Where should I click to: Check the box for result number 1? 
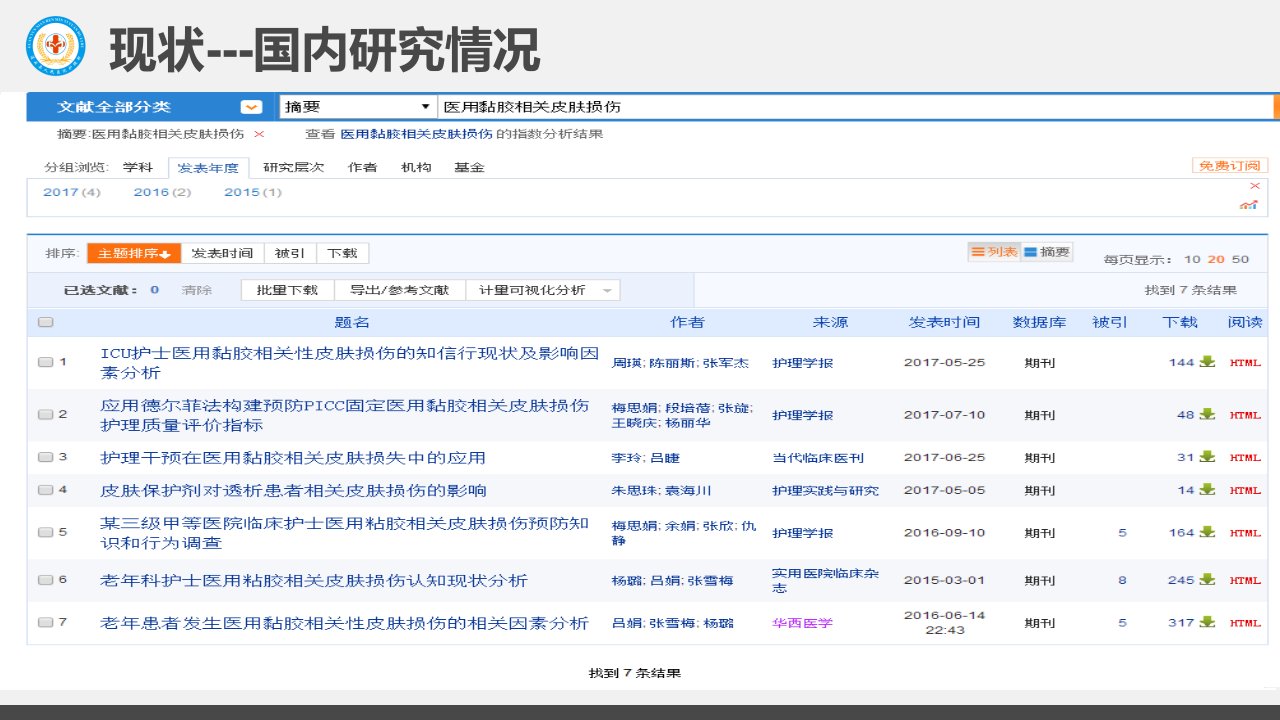tap(45, 362)
